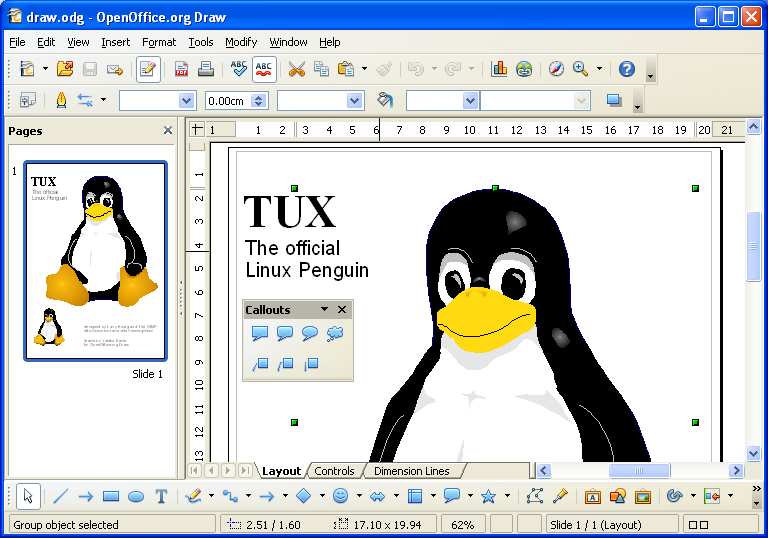Toggle Edit File mode
Screen dimensions: 768x538
(147, 69)
